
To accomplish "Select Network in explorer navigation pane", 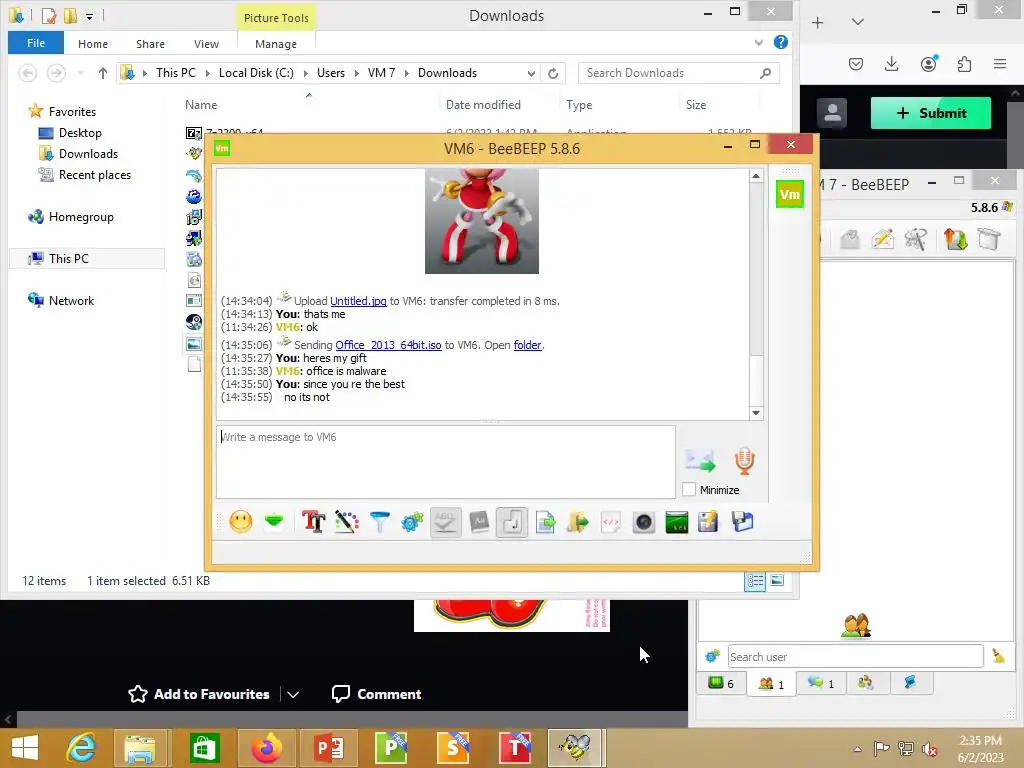I will coord(72,300).
